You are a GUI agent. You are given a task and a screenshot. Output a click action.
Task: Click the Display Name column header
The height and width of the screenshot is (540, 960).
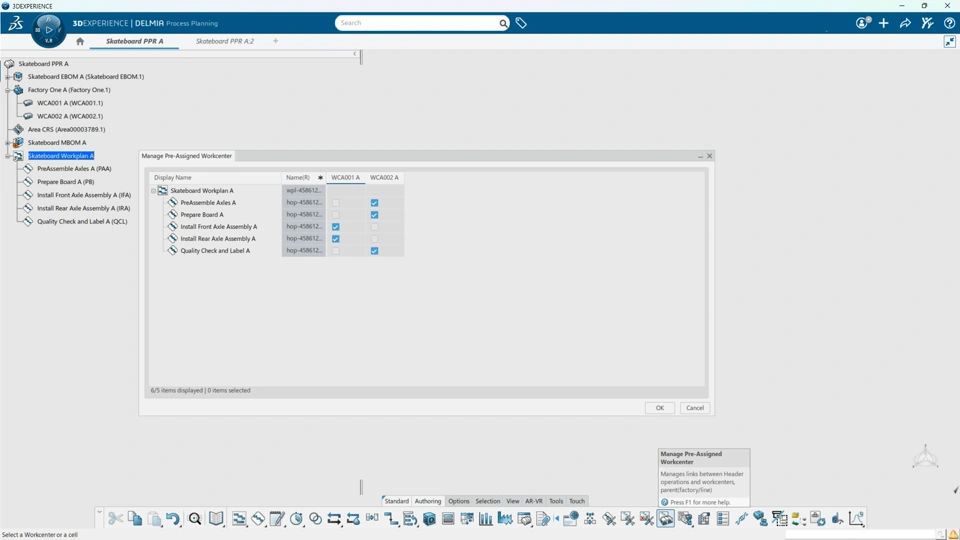(x=216, y=178)
